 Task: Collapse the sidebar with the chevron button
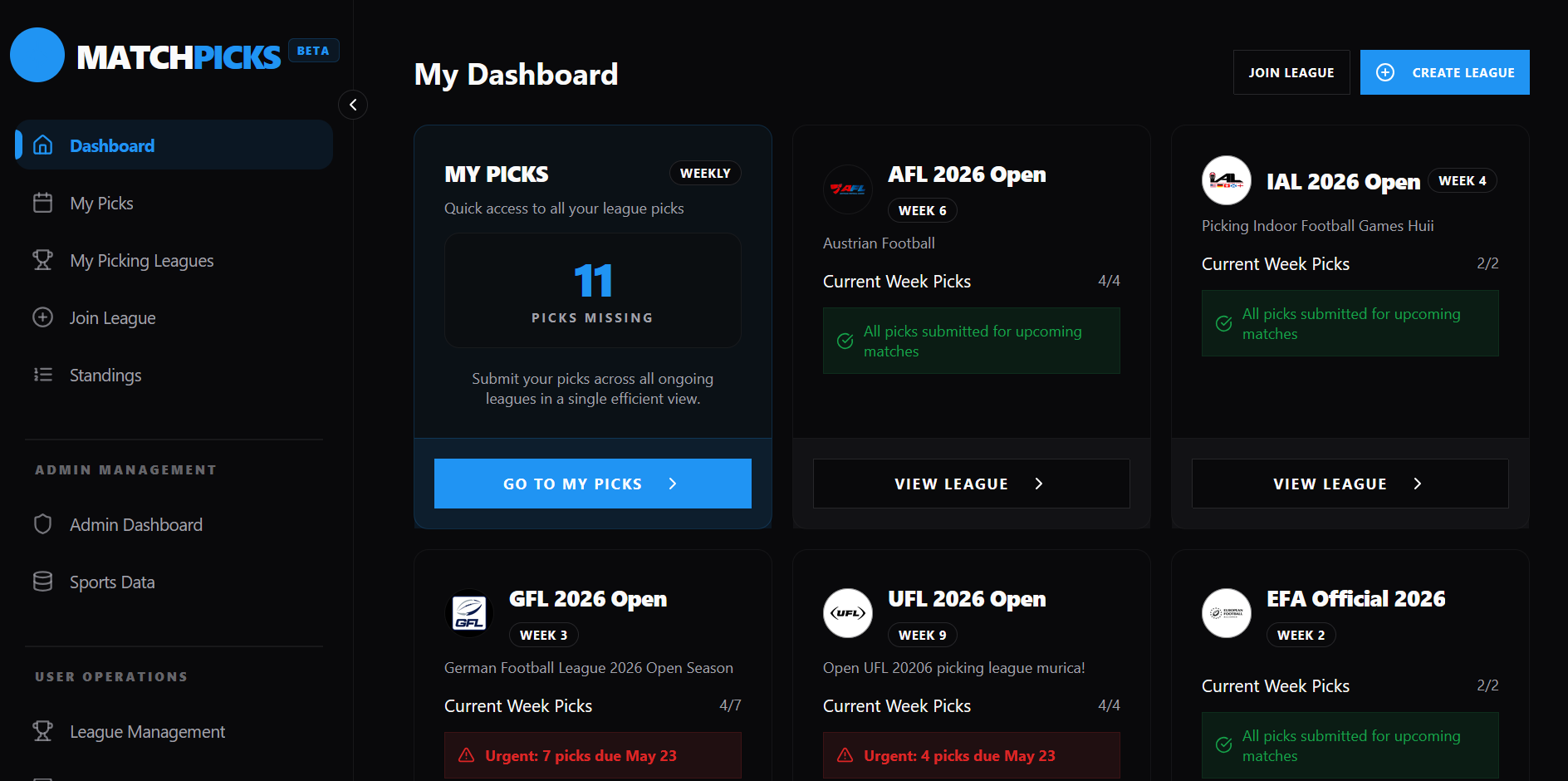[x=353, y=105]
